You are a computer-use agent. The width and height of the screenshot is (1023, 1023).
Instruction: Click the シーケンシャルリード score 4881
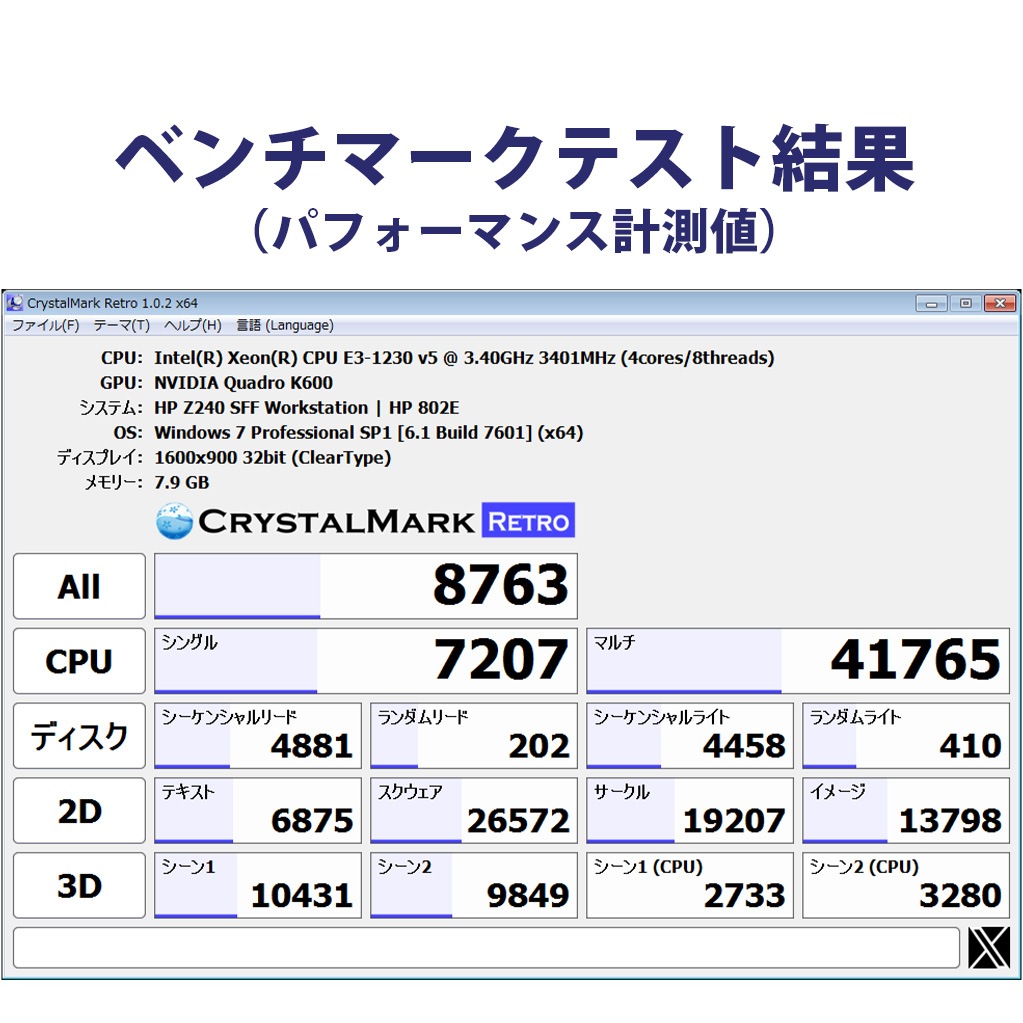pos(257,736)
